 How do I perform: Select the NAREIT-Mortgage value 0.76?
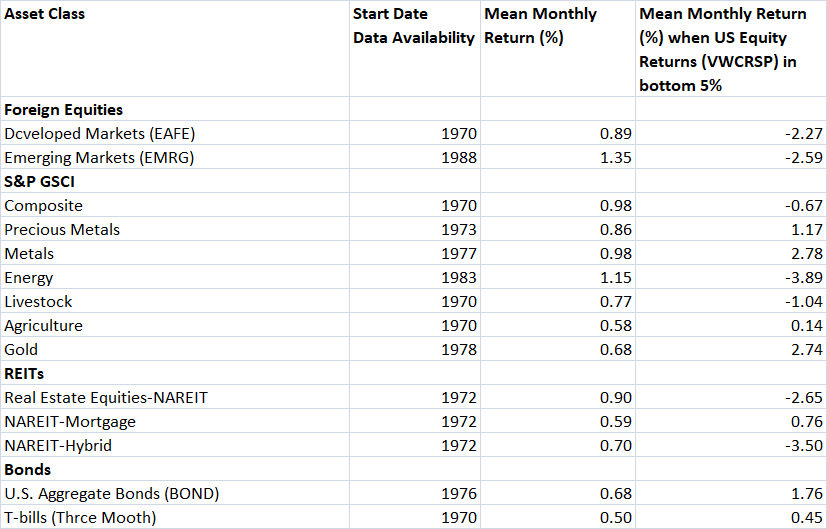806,421
